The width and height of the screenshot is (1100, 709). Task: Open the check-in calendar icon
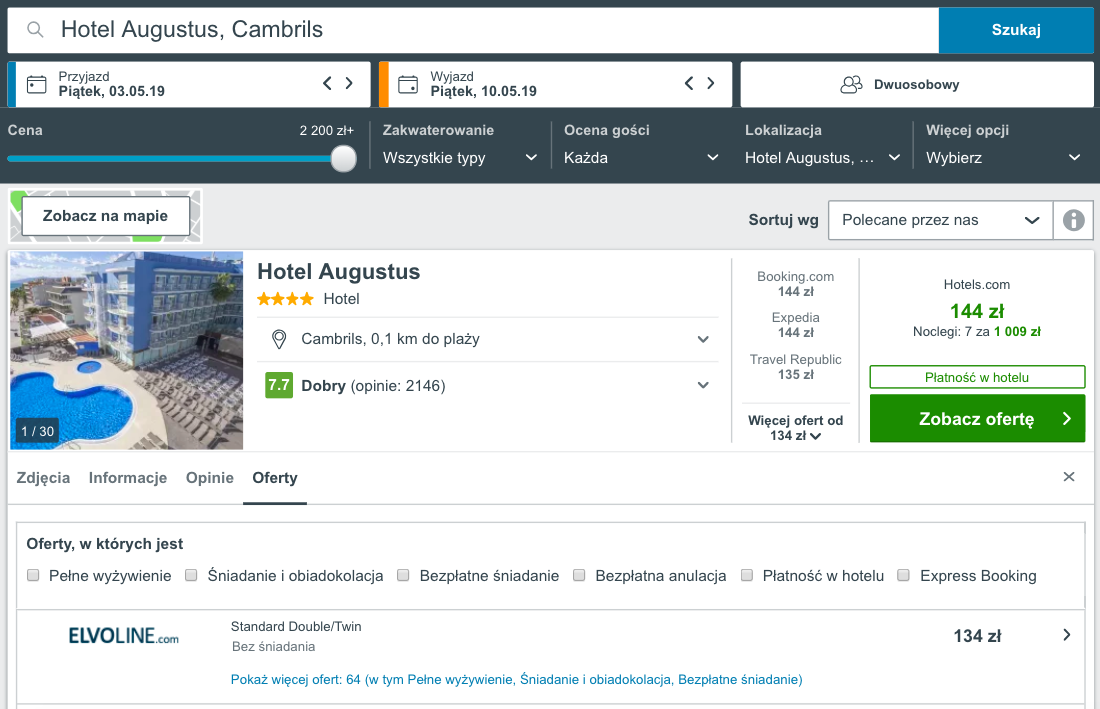click(x=36, y=84)
